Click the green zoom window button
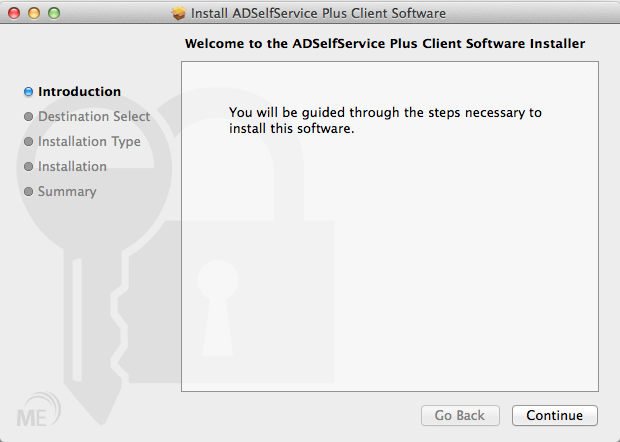620x442 pixels. click(x=54, y=14)
